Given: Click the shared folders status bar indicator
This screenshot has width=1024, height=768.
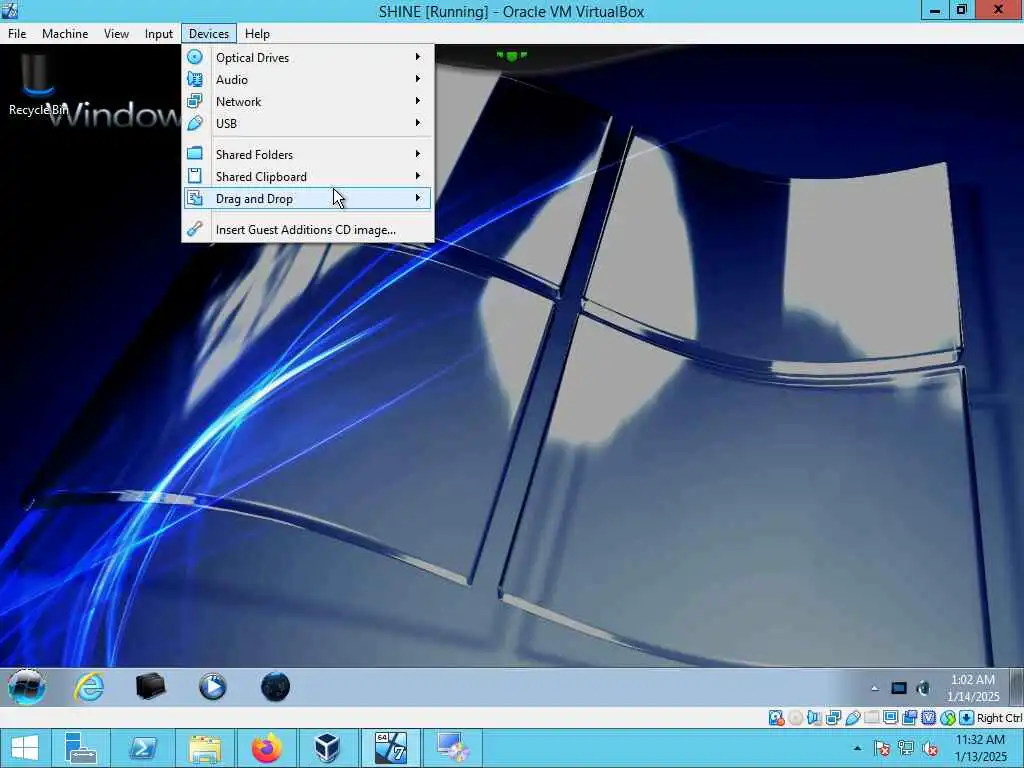Looking at the screenshot, I should click(872, 718).
